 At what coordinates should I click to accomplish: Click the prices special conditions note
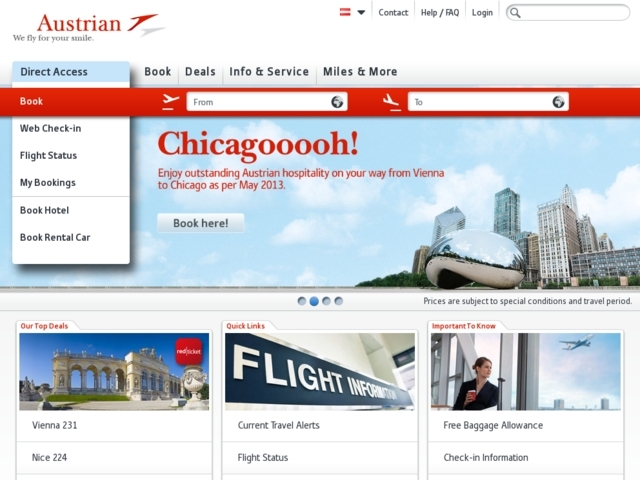click(527, 301)
